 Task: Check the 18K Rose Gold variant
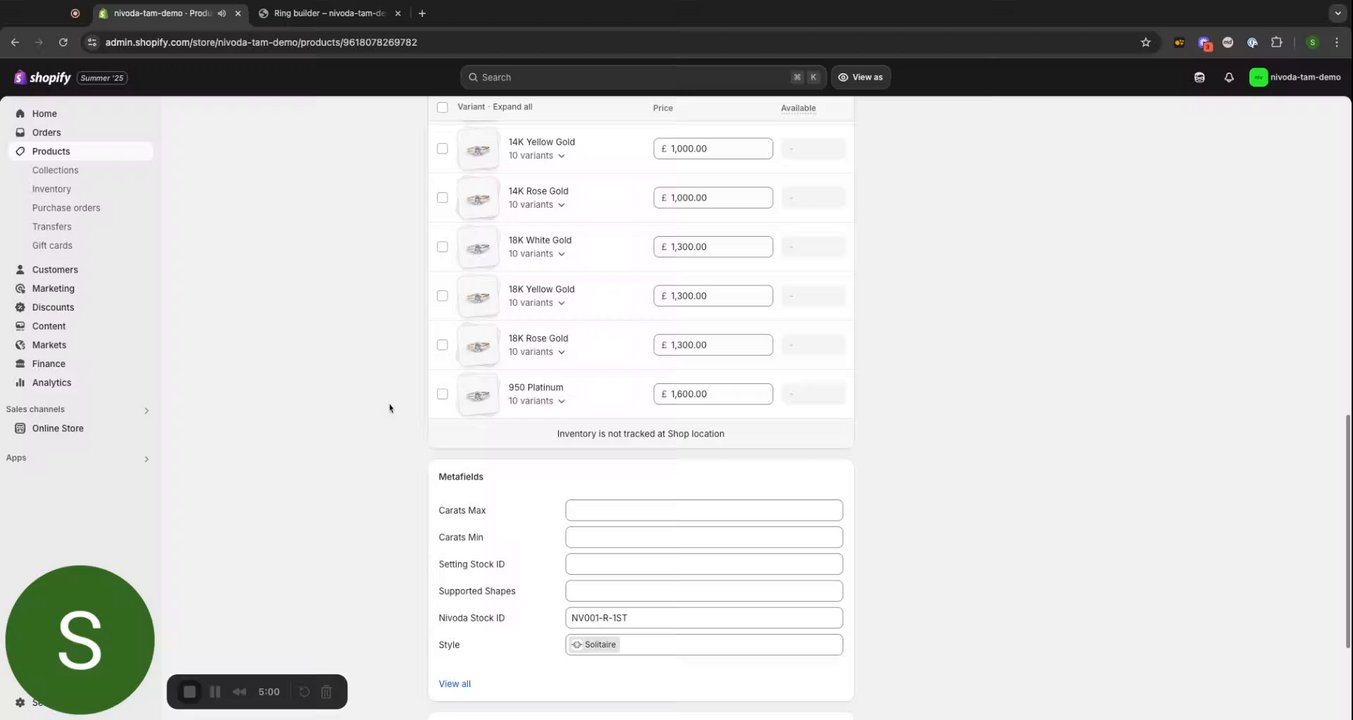click(x=442, y=344)
